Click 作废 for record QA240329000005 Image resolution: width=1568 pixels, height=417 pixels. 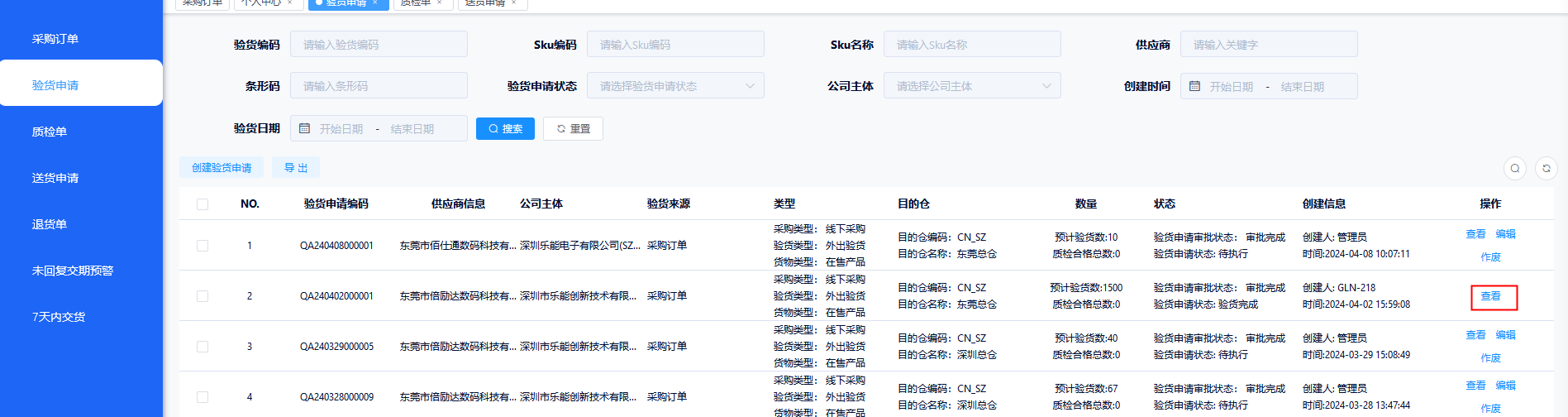pyautogui.click(x=1490, y=358)
